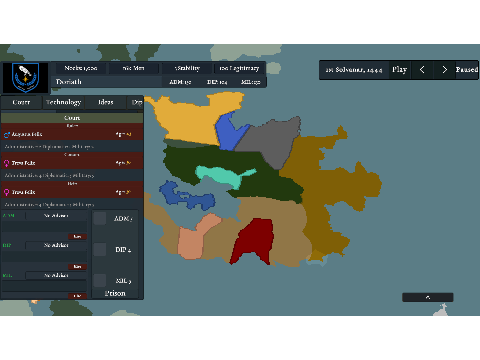The image size is (480, 360).
Task: Click the square icon next to MIL 3
Action: (100, 280)
